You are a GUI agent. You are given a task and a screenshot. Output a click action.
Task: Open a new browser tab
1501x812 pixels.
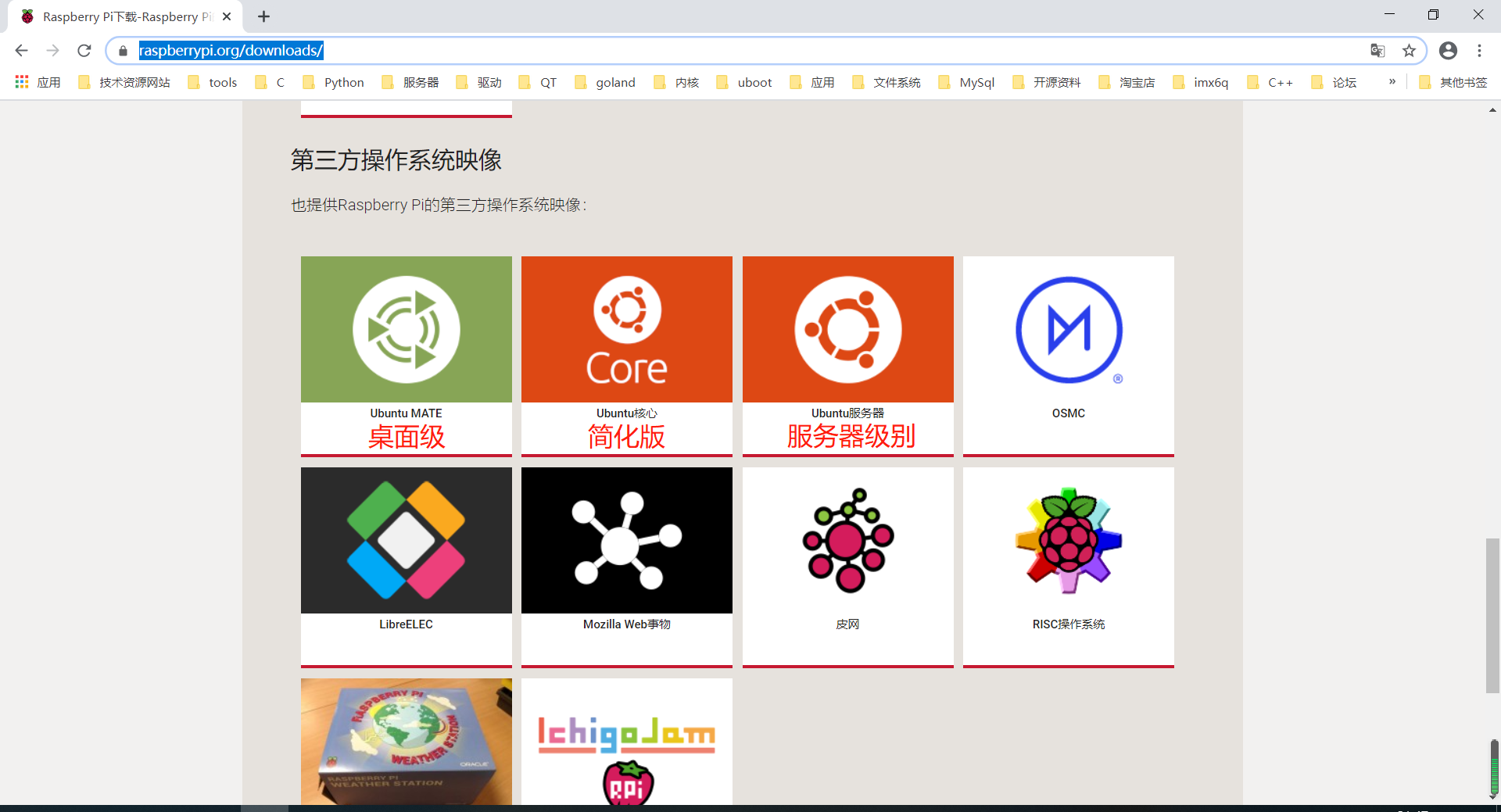coord(264,16)
